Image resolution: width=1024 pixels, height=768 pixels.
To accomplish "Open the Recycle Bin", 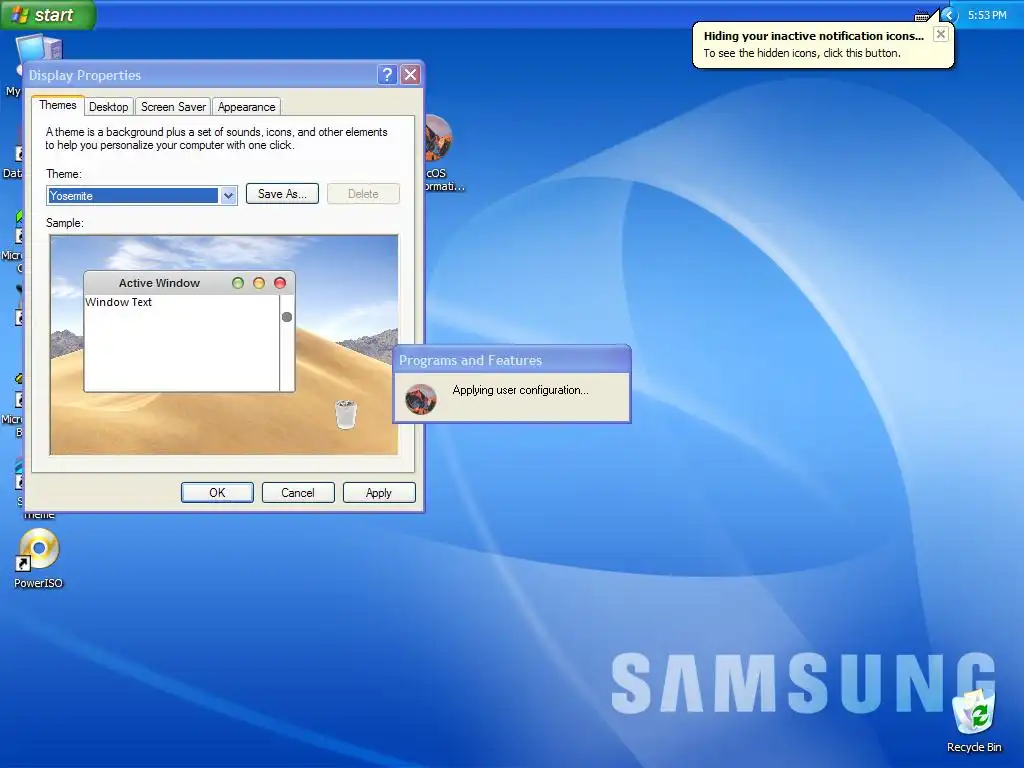I will 974,719.
